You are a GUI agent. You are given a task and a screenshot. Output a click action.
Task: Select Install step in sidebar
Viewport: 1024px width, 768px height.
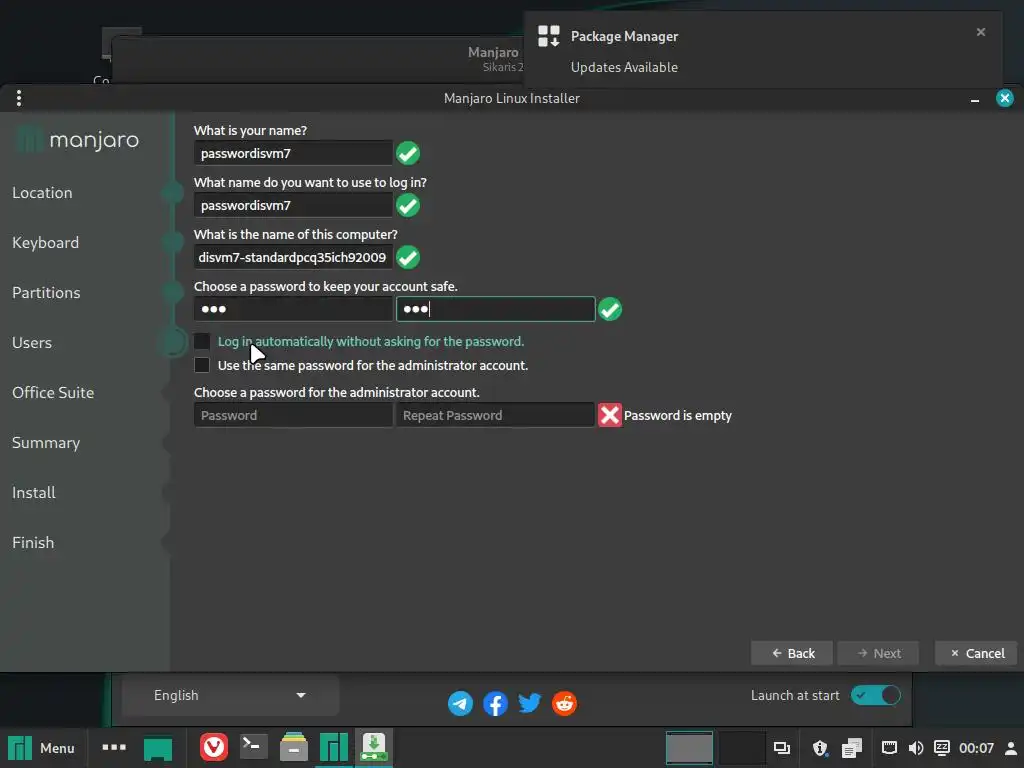click(34, 492)
